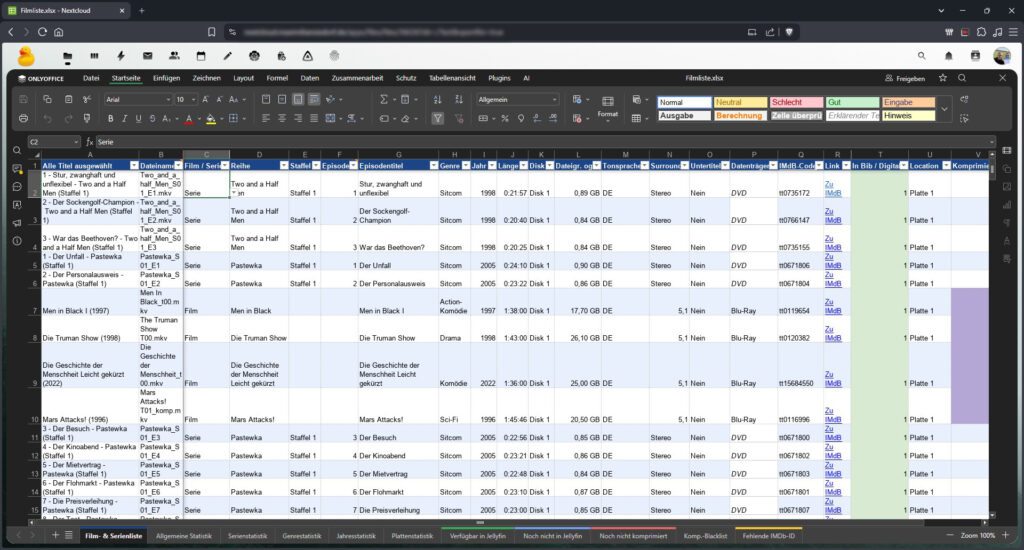Click the Freigeben share button
Image resolution: width=1024 pixels, height=550 pixels.
point(905,77)
